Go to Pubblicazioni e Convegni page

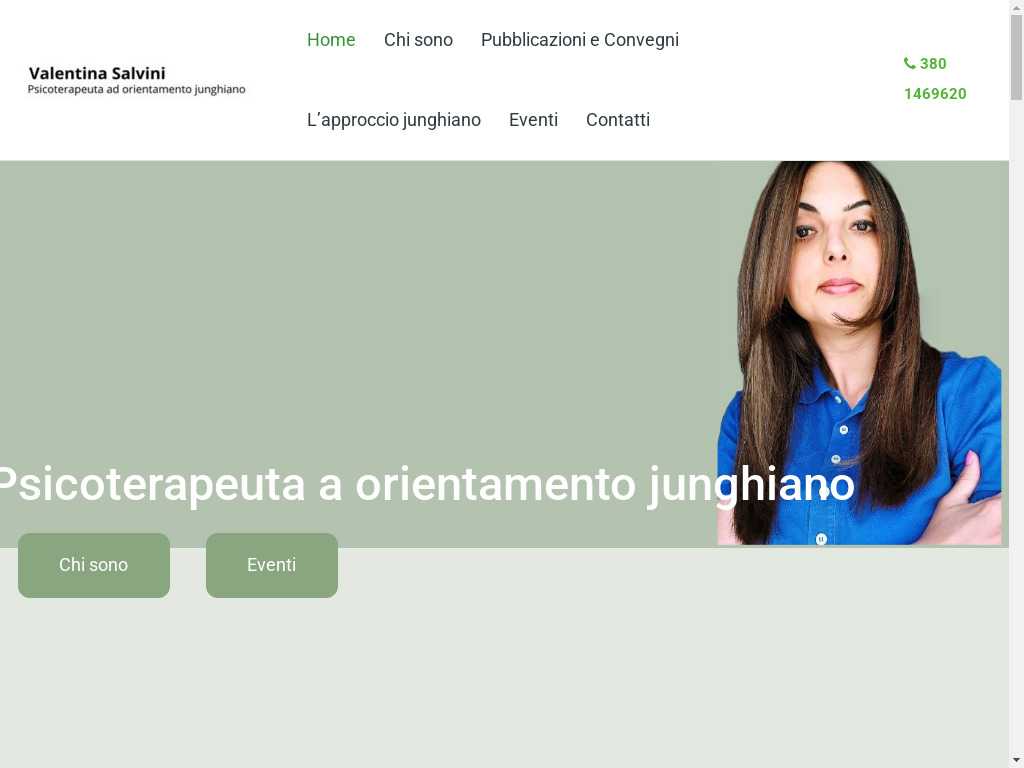coord(579,40)
